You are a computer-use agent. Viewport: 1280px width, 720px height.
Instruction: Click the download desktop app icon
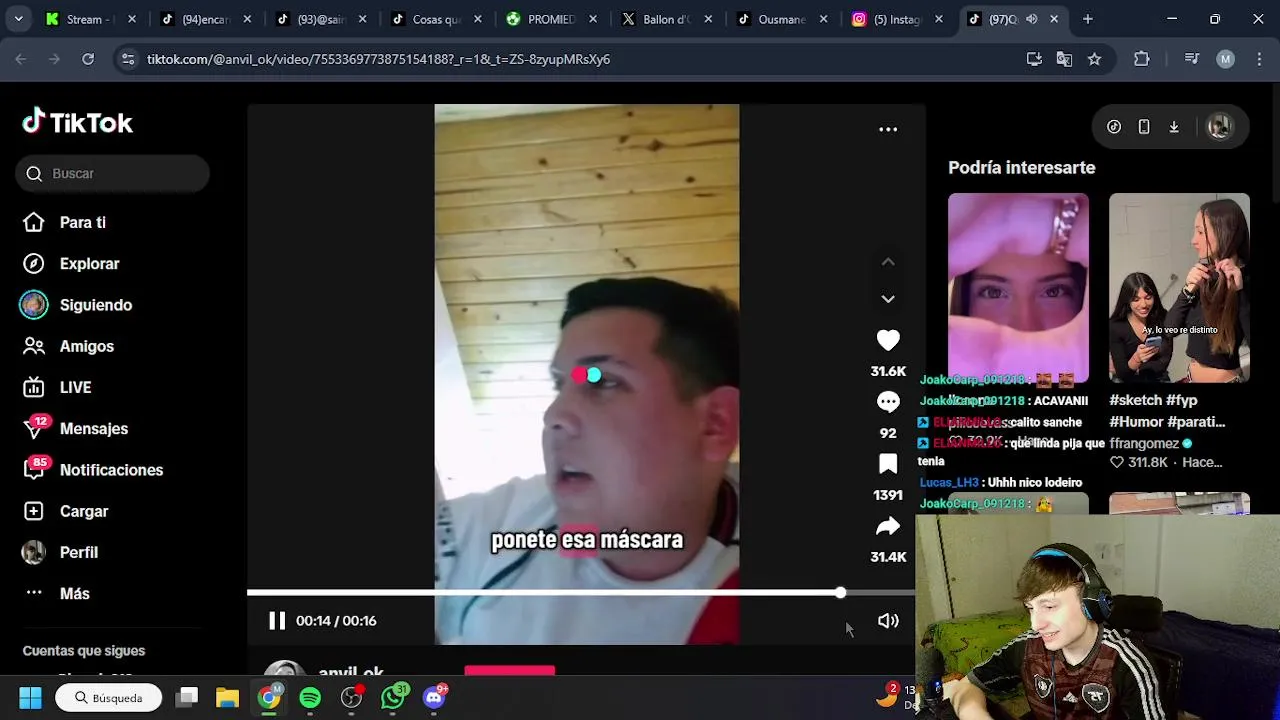point(1174,127)
